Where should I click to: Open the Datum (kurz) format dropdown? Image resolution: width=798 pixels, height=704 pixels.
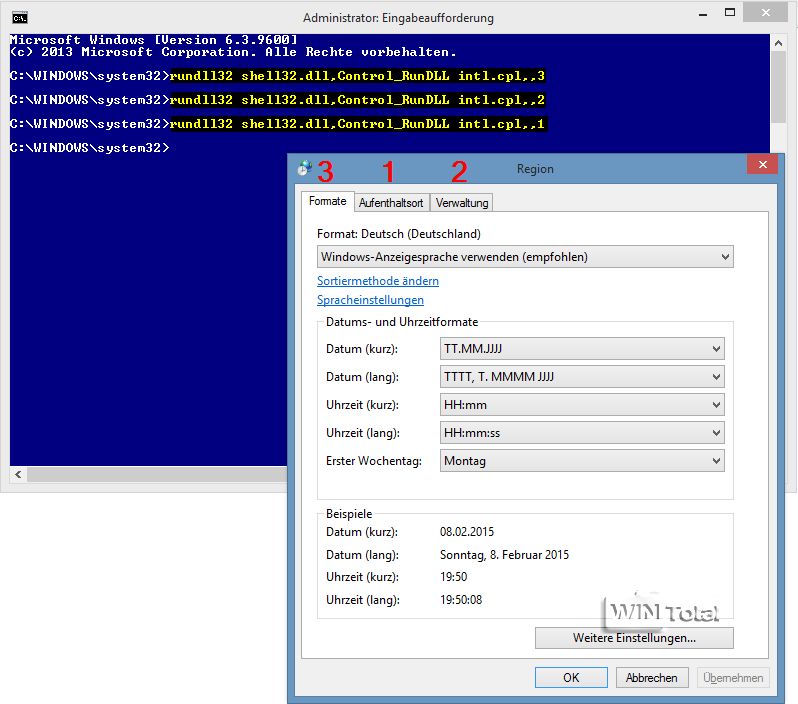[582, 349]
